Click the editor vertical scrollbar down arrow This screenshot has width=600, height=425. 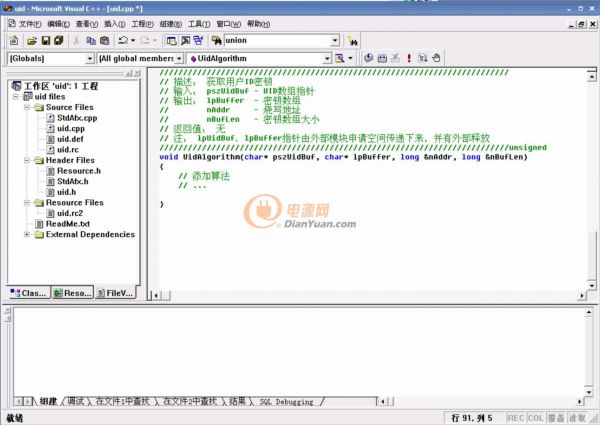pyautogui.click(x=592, y=286)
